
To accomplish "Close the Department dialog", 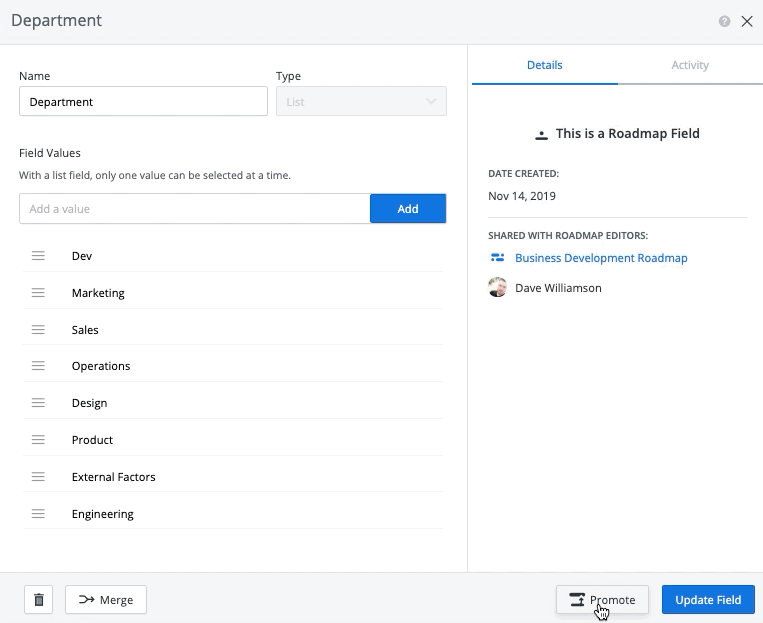I will tap(746, 21).
